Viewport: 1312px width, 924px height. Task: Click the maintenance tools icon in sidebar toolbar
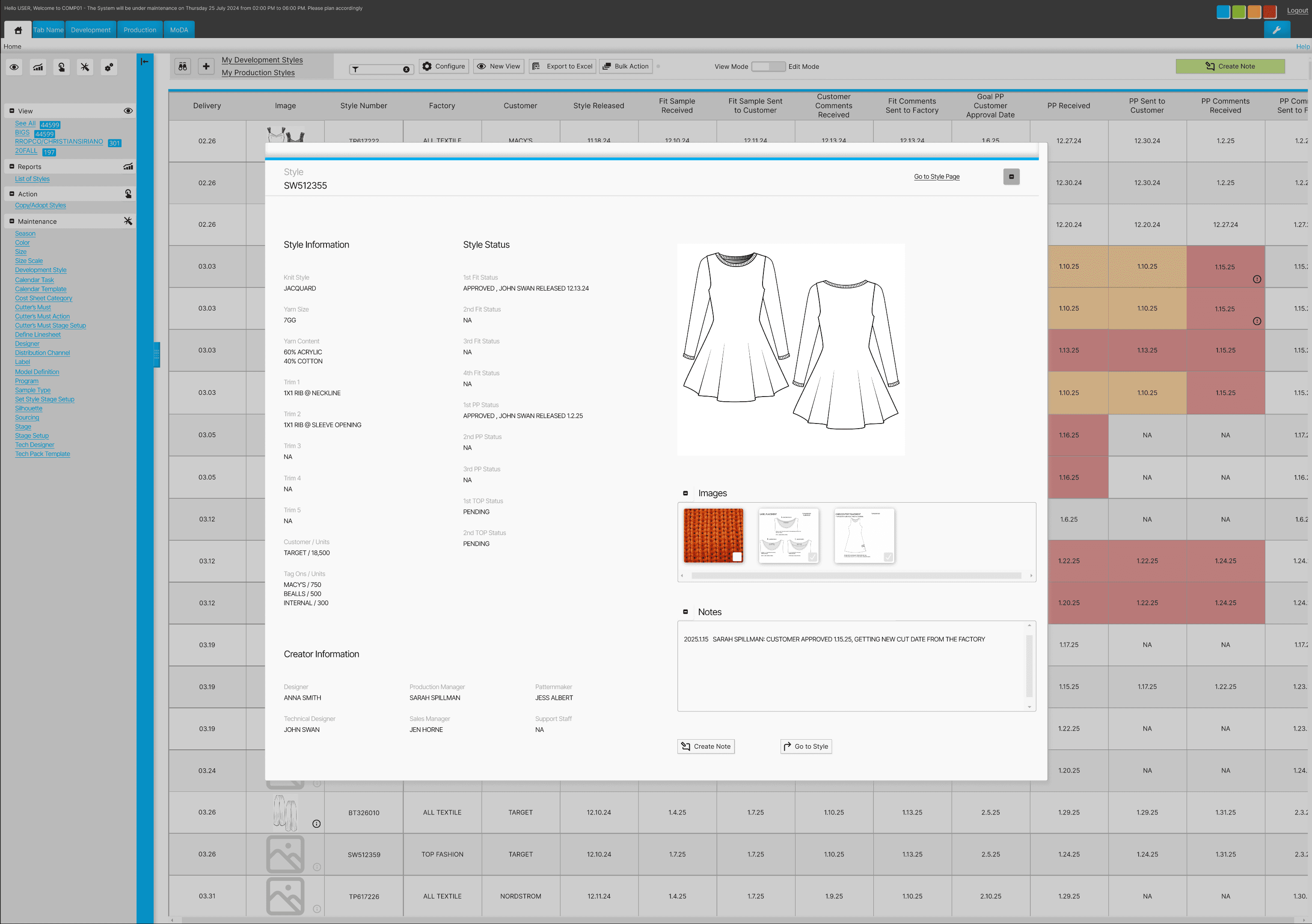tap(85, 68)
